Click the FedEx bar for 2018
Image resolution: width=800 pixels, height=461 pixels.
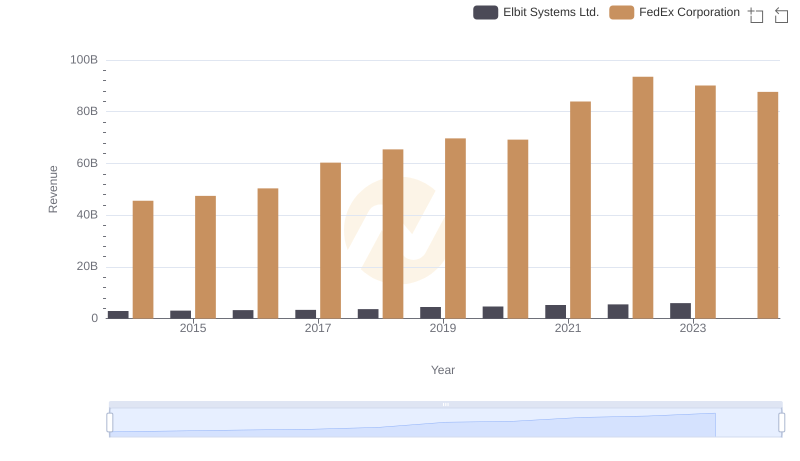[393, 234]
